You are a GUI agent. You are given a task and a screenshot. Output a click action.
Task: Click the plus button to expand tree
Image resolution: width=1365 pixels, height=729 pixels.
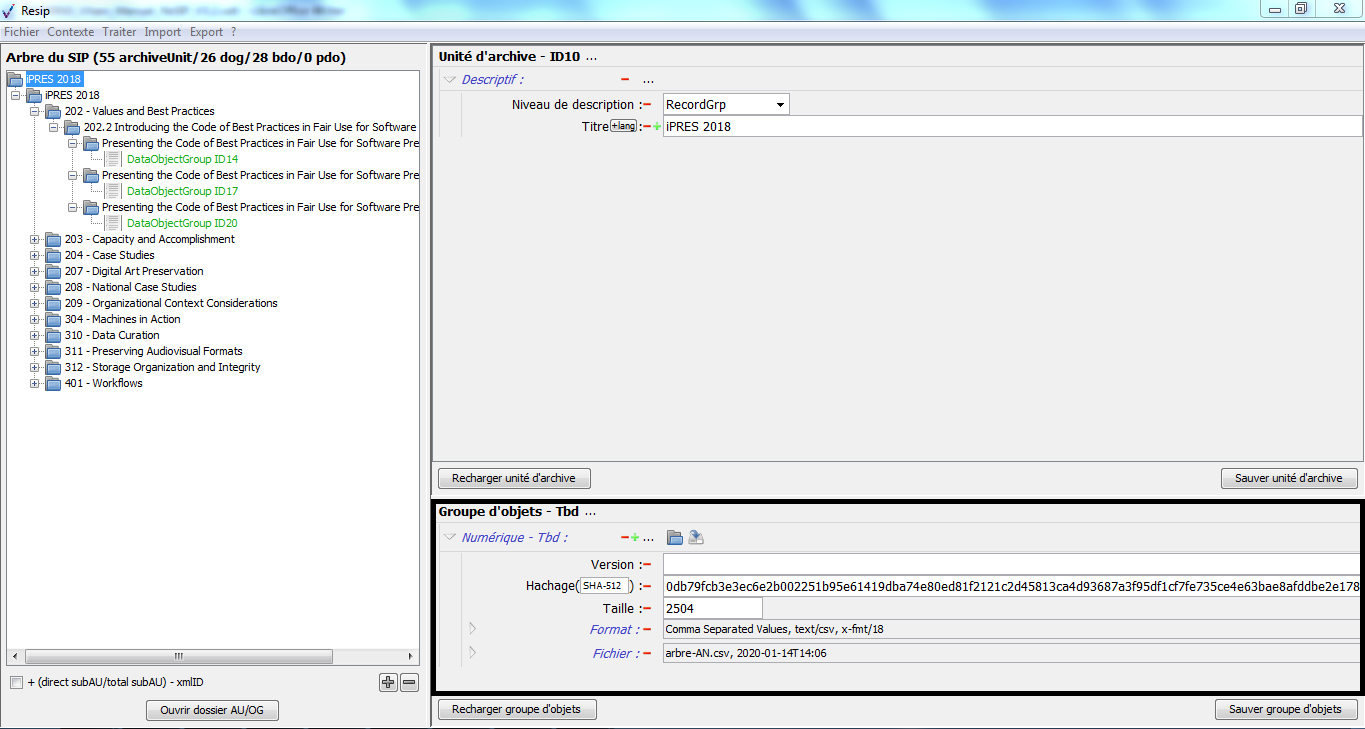point(388,683)
